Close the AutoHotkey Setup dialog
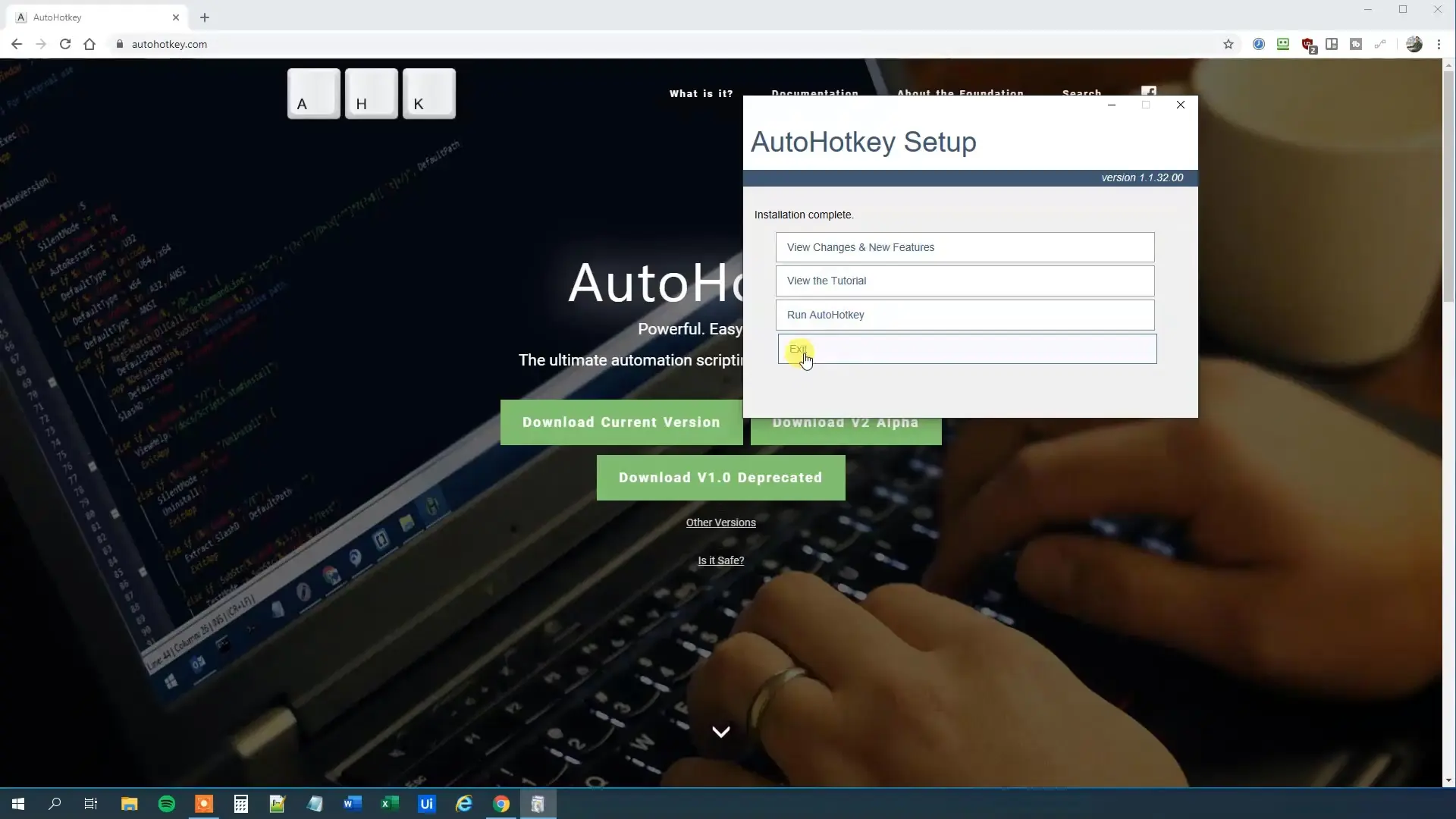This screenshot has width=1456, height=819. tap(1181, 105)
